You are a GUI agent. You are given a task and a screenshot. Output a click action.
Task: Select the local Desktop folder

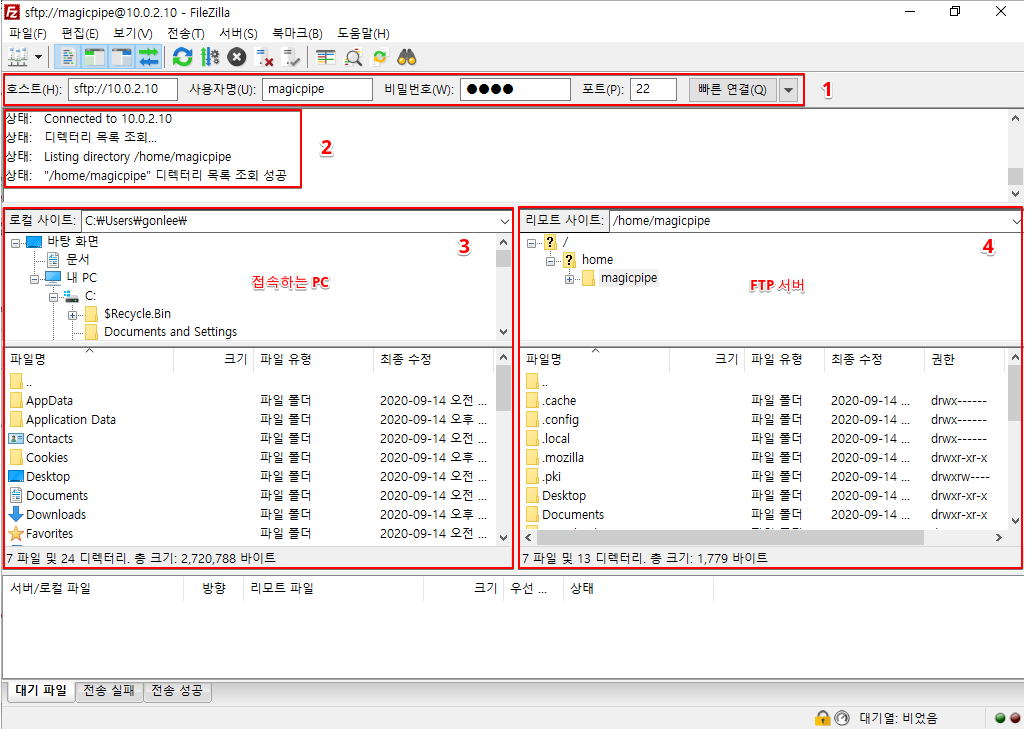pyautogui.click(x=48, y=477)
